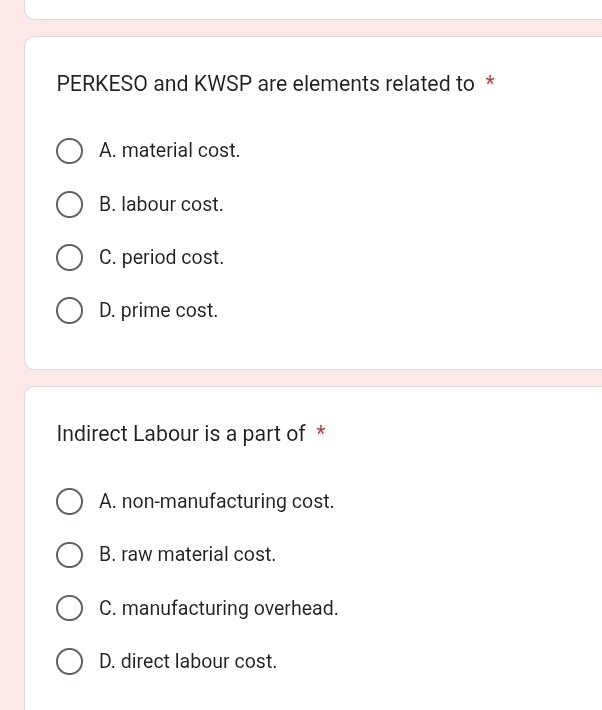Click the 'A. material cost.' label text
This screenshot has height=710, width=602.
169,150
